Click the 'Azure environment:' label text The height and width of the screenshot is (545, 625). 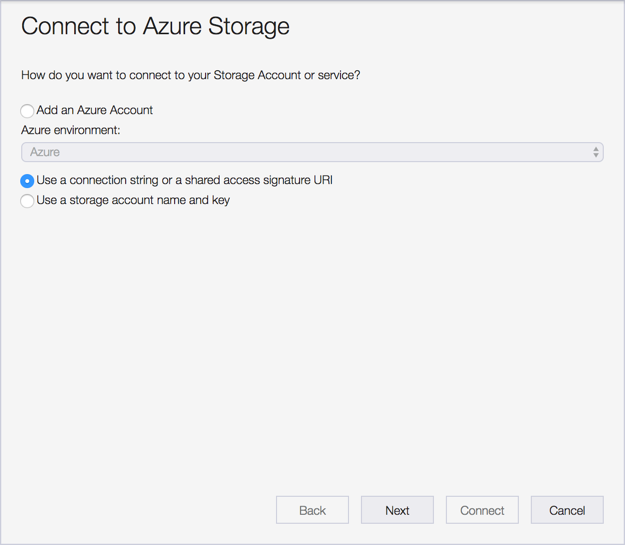[x=71, y=130]
